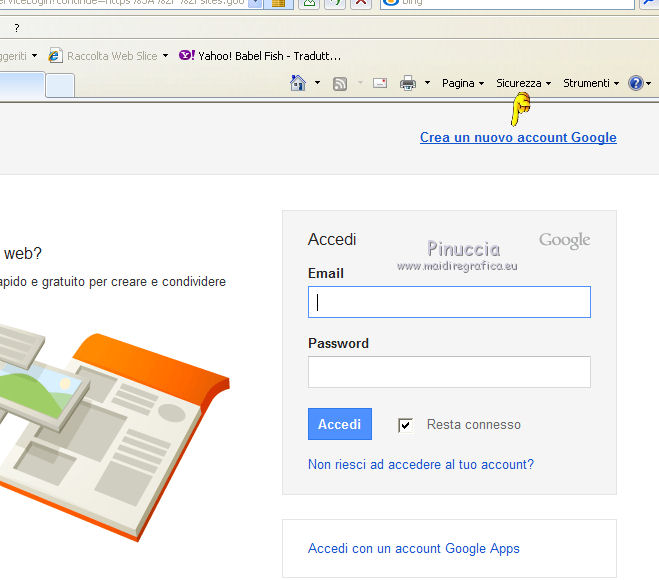Click the Password label above the field

point(338,343)
